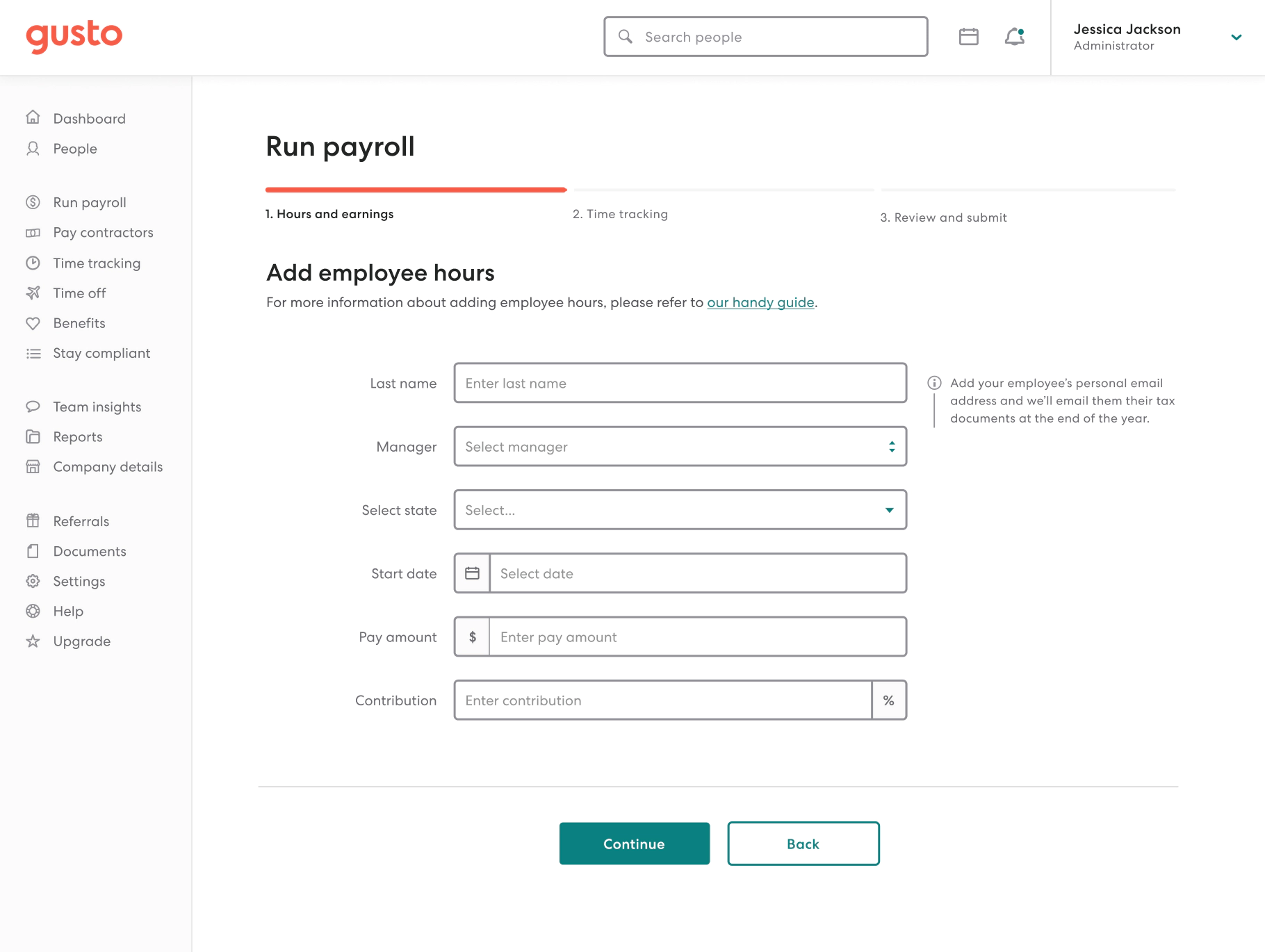Click the Settings gear icon
This screenshot has height=952, width=1265.
click(x=33, y=581)
